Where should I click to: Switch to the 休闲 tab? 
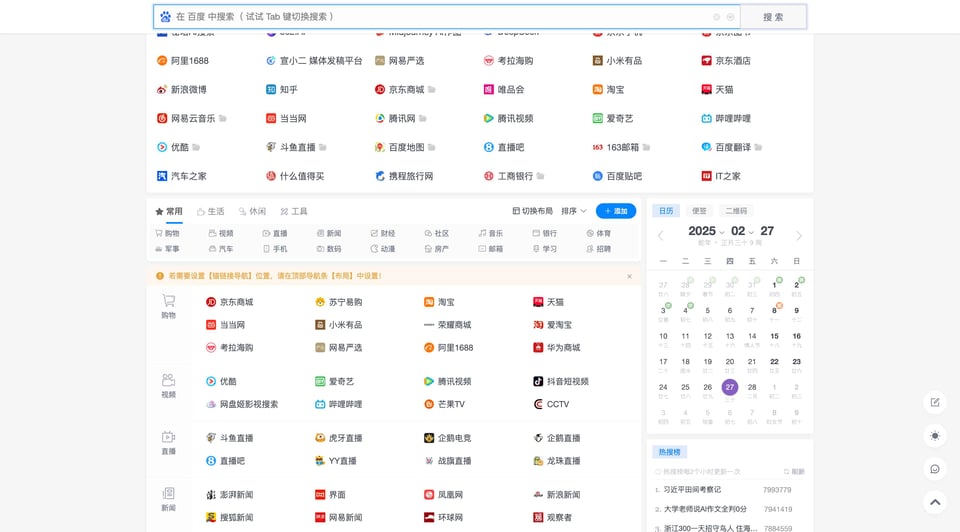pyautogui.click(x=252, y=211)
